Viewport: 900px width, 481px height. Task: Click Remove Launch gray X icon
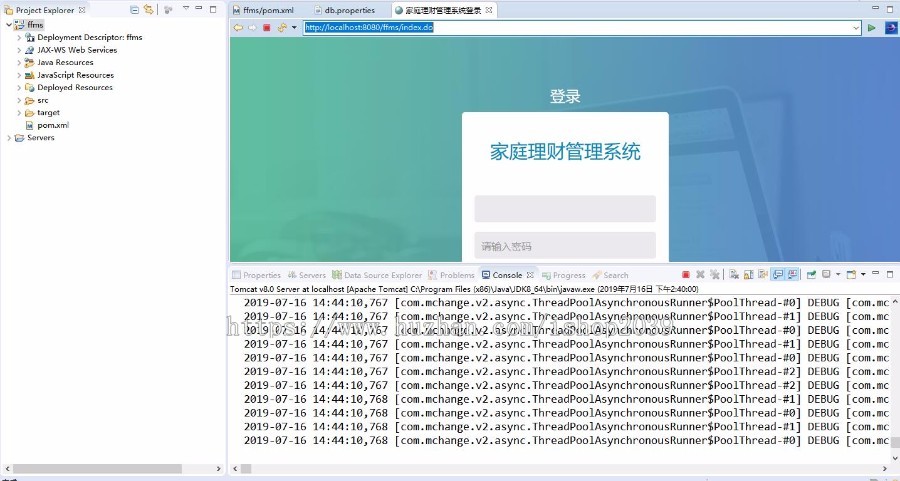(x=700, y=274)
